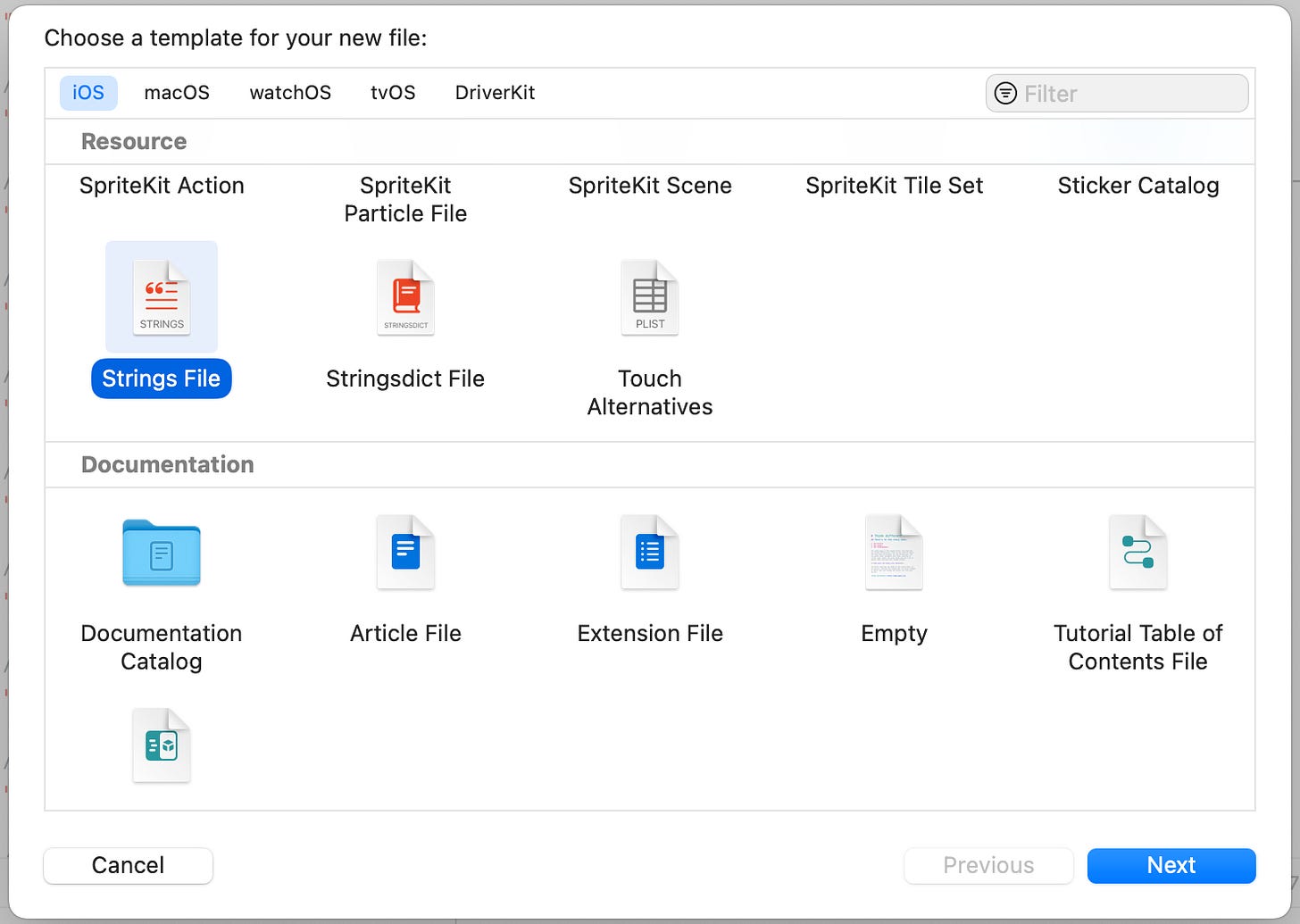Select the SpriteKit Tile Set label
The height and width of the screenshot is (924, 1300).
[894, 186]
